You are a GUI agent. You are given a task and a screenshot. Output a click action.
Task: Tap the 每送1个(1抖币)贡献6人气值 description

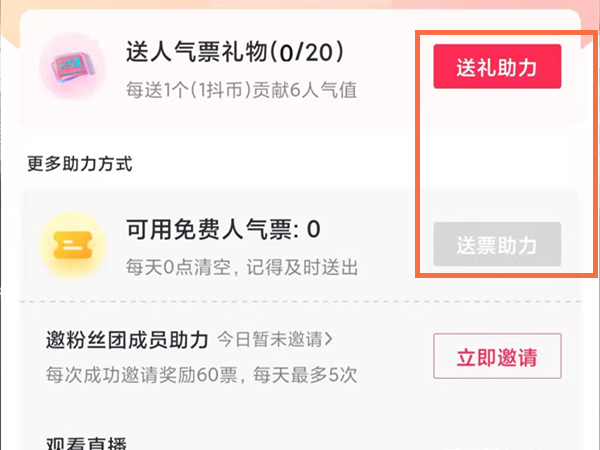tap(242, 91)
